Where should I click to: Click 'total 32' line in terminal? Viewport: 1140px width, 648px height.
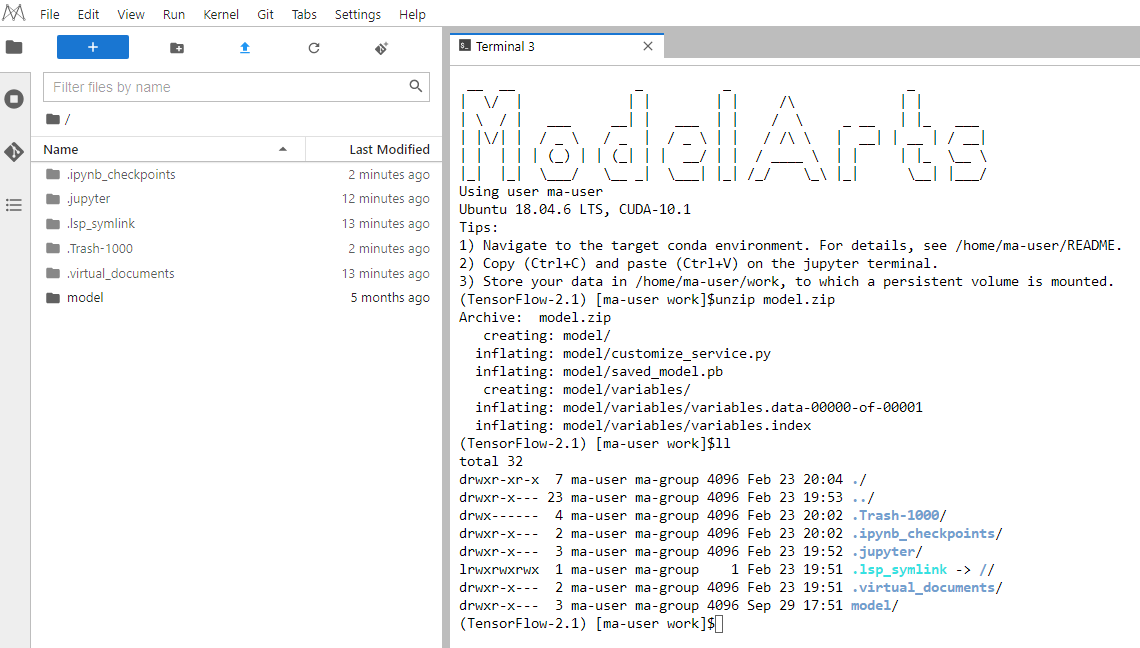pos(491,461)
